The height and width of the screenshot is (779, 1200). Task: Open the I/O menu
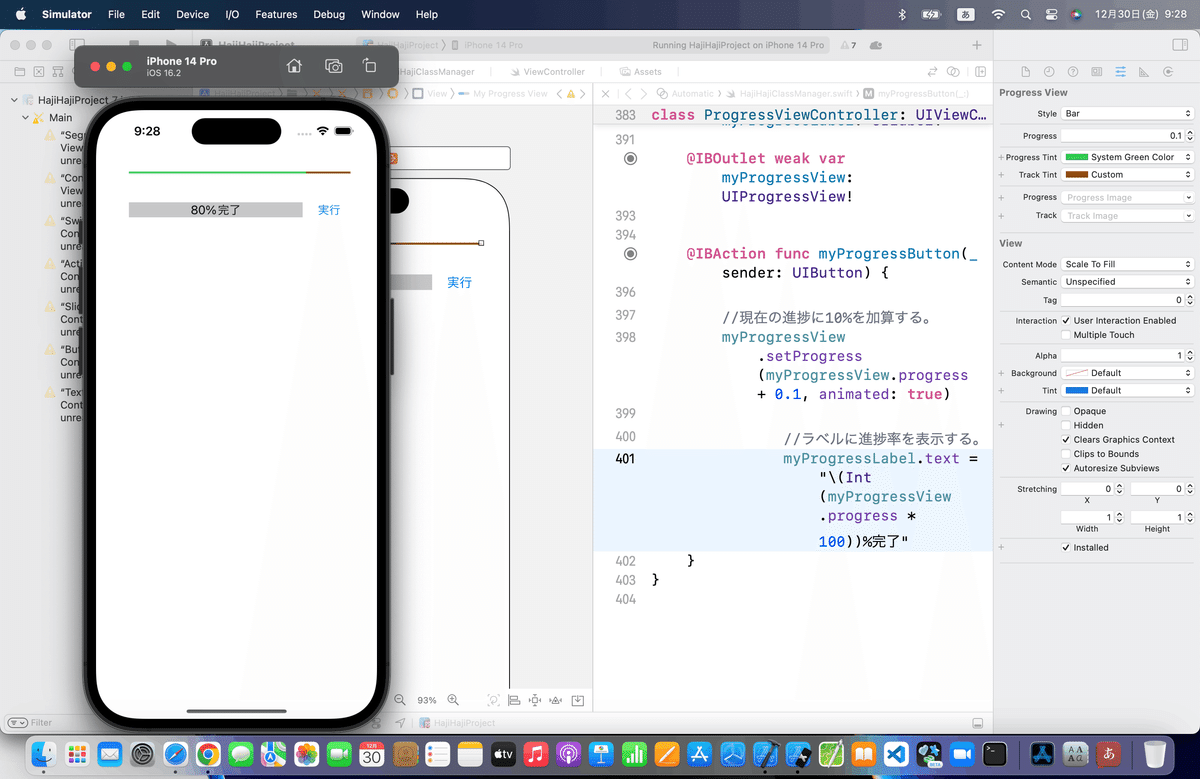pos(232,15)
